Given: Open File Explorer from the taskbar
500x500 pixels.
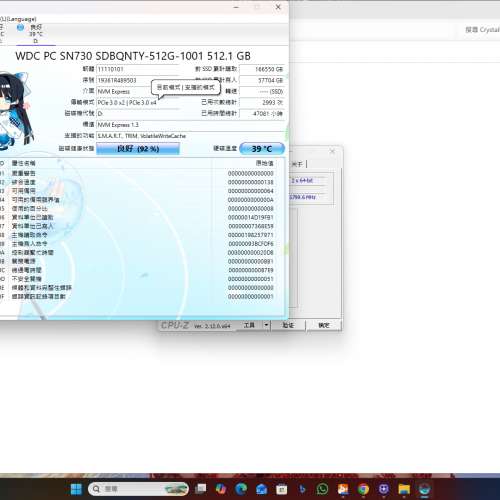Looking at the screenshot, I should [404, 489].
